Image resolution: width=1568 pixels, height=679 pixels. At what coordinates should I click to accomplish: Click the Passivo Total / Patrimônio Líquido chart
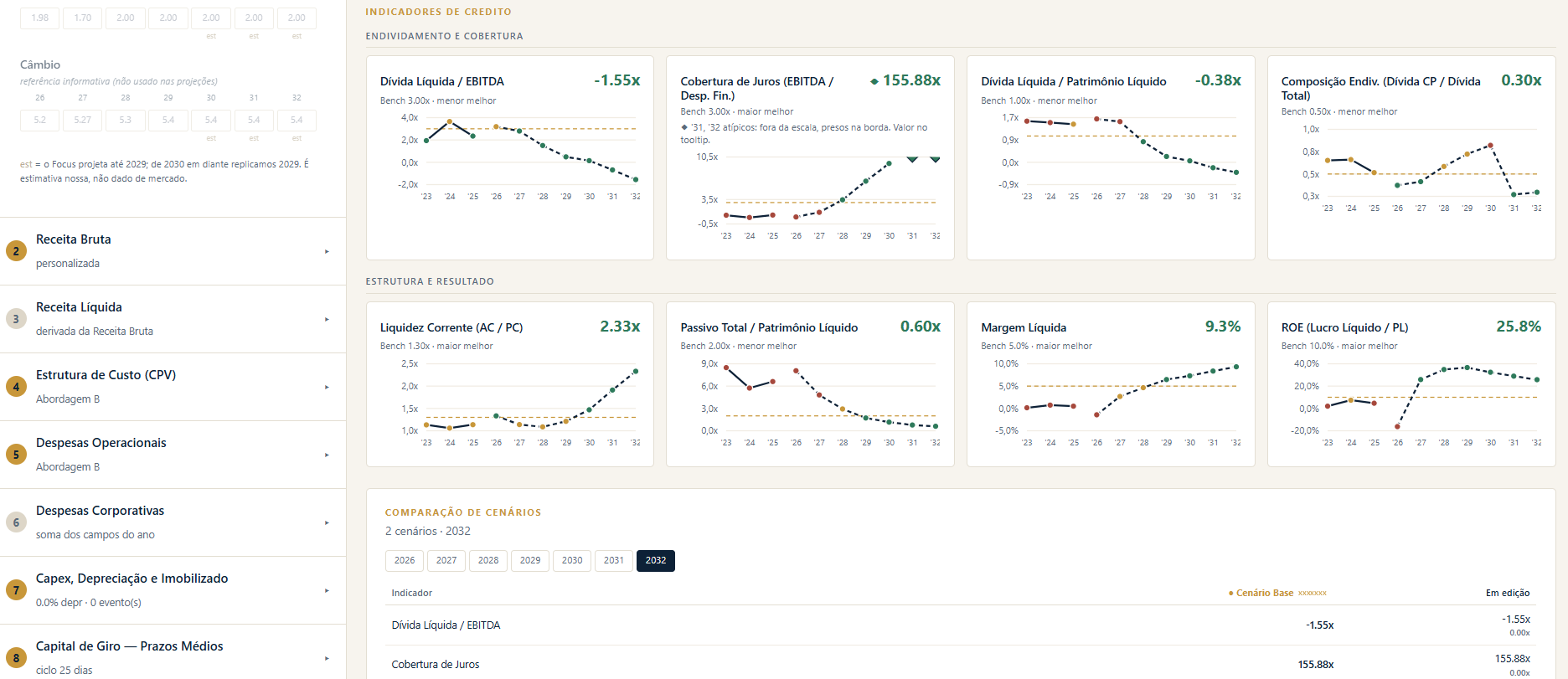810,384
